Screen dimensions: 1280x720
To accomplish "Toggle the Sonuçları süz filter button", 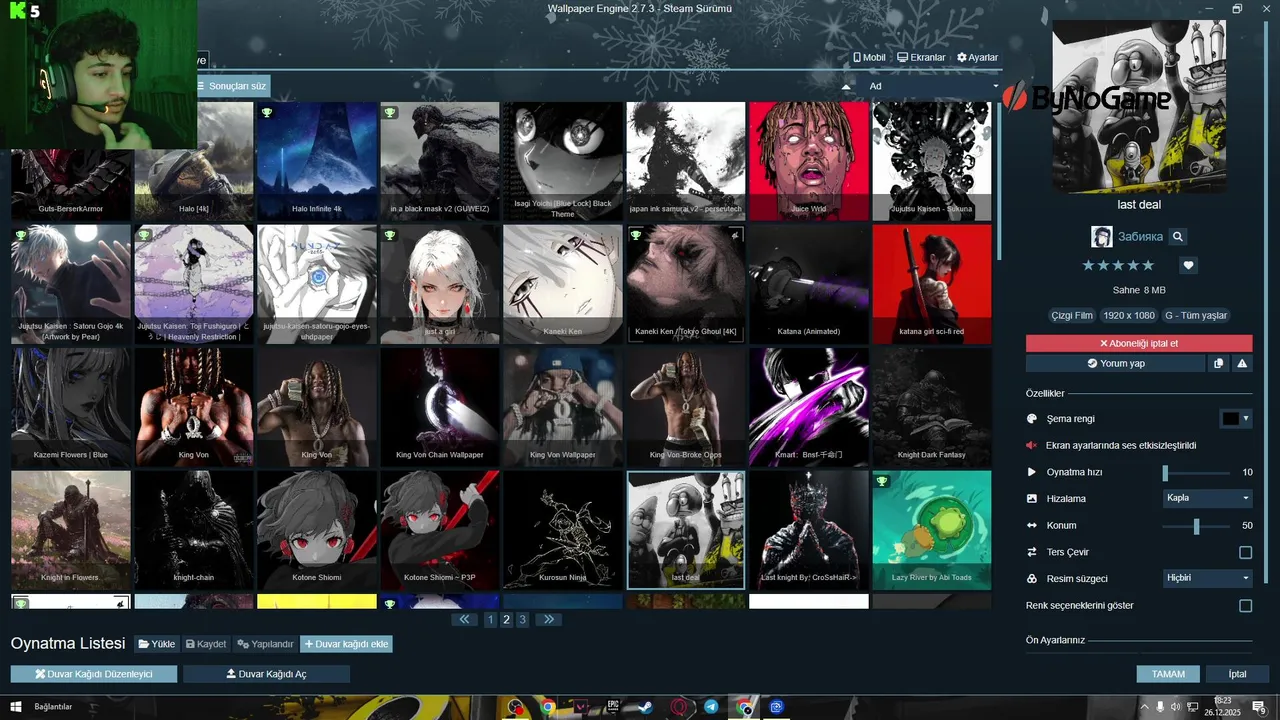I will pos(233,86).
